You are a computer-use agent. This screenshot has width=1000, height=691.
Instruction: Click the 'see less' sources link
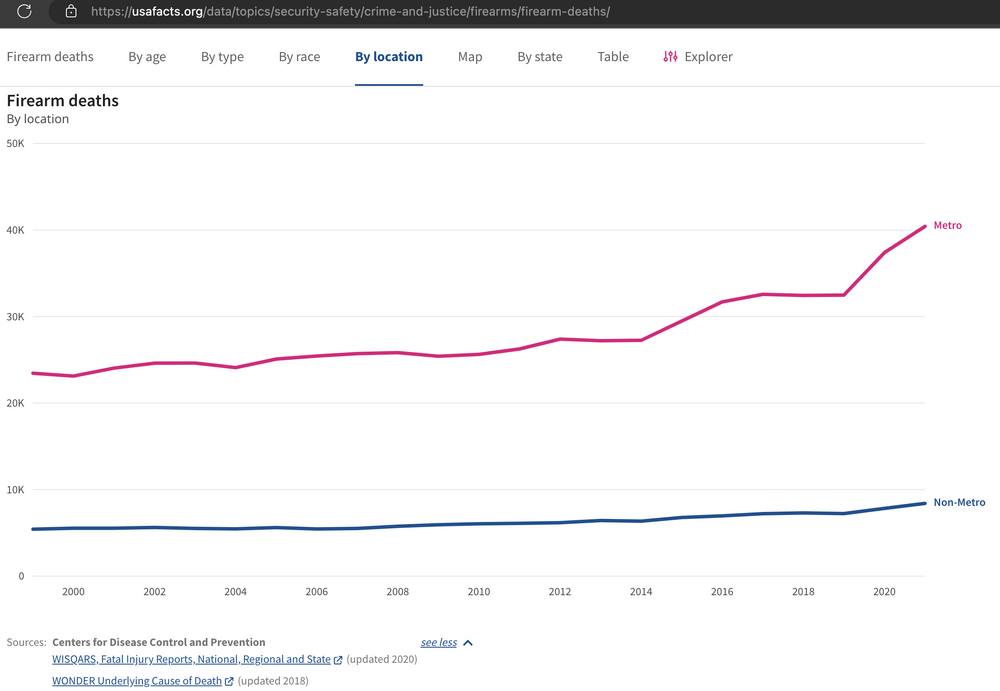(x=438, y=643)
